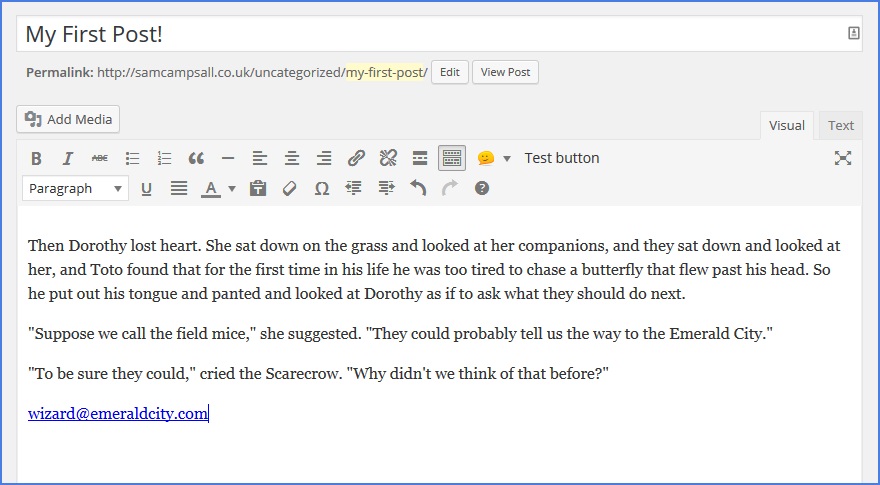Toggle the toolbar kitchen sink button
880x485 pixels.
pyautogui.click(x=452, y=158)
